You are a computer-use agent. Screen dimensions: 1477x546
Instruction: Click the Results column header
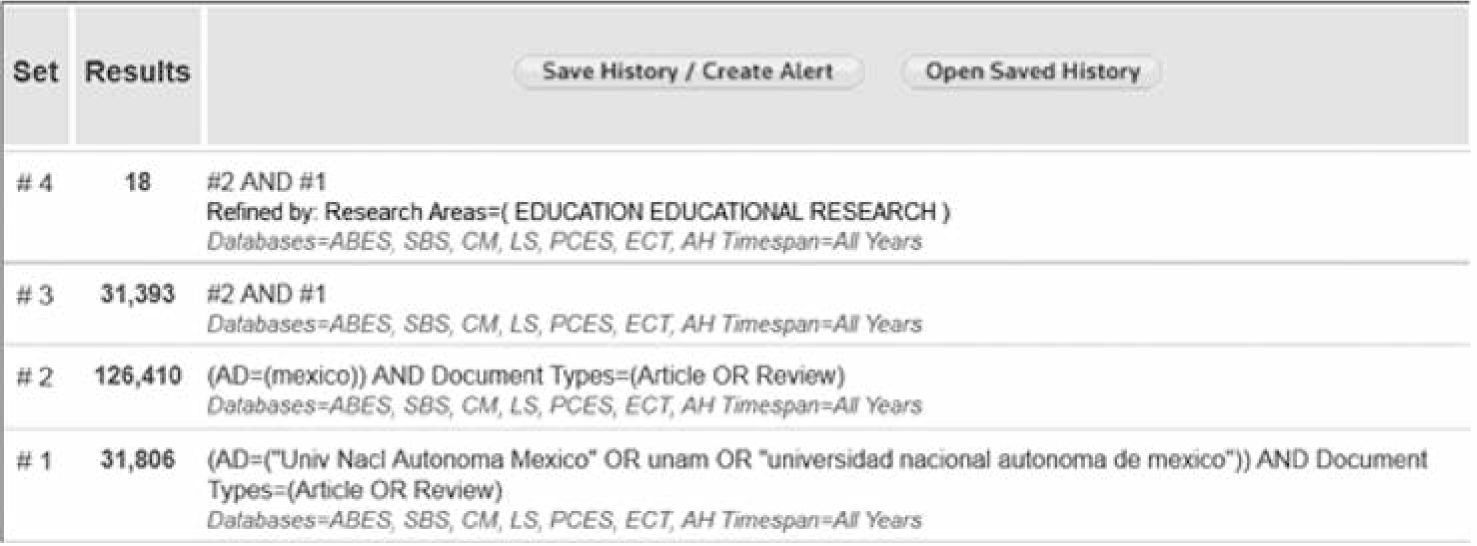tap(137, 73)
